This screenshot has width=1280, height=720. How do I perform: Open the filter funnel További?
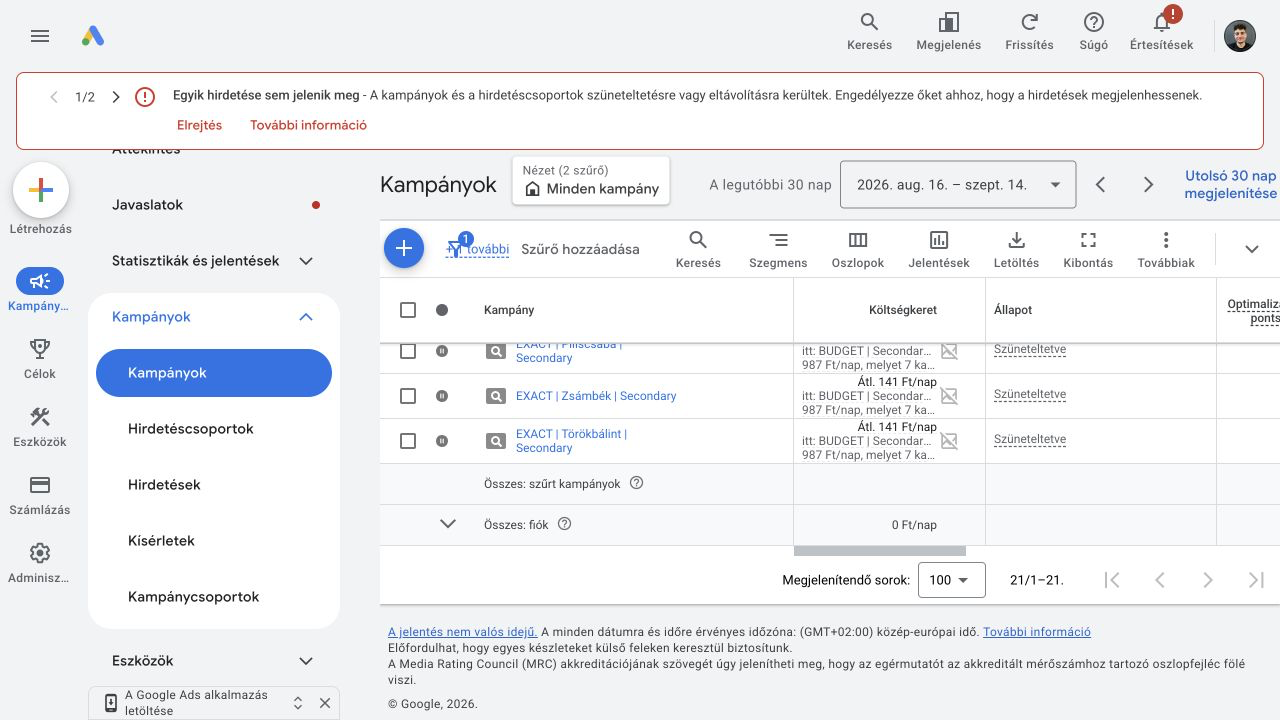coord(477,248)
